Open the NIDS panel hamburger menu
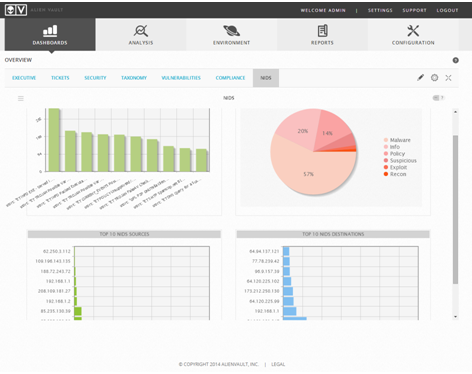The width and height of the screenshot is (472, 374). (x=21, y=98)
